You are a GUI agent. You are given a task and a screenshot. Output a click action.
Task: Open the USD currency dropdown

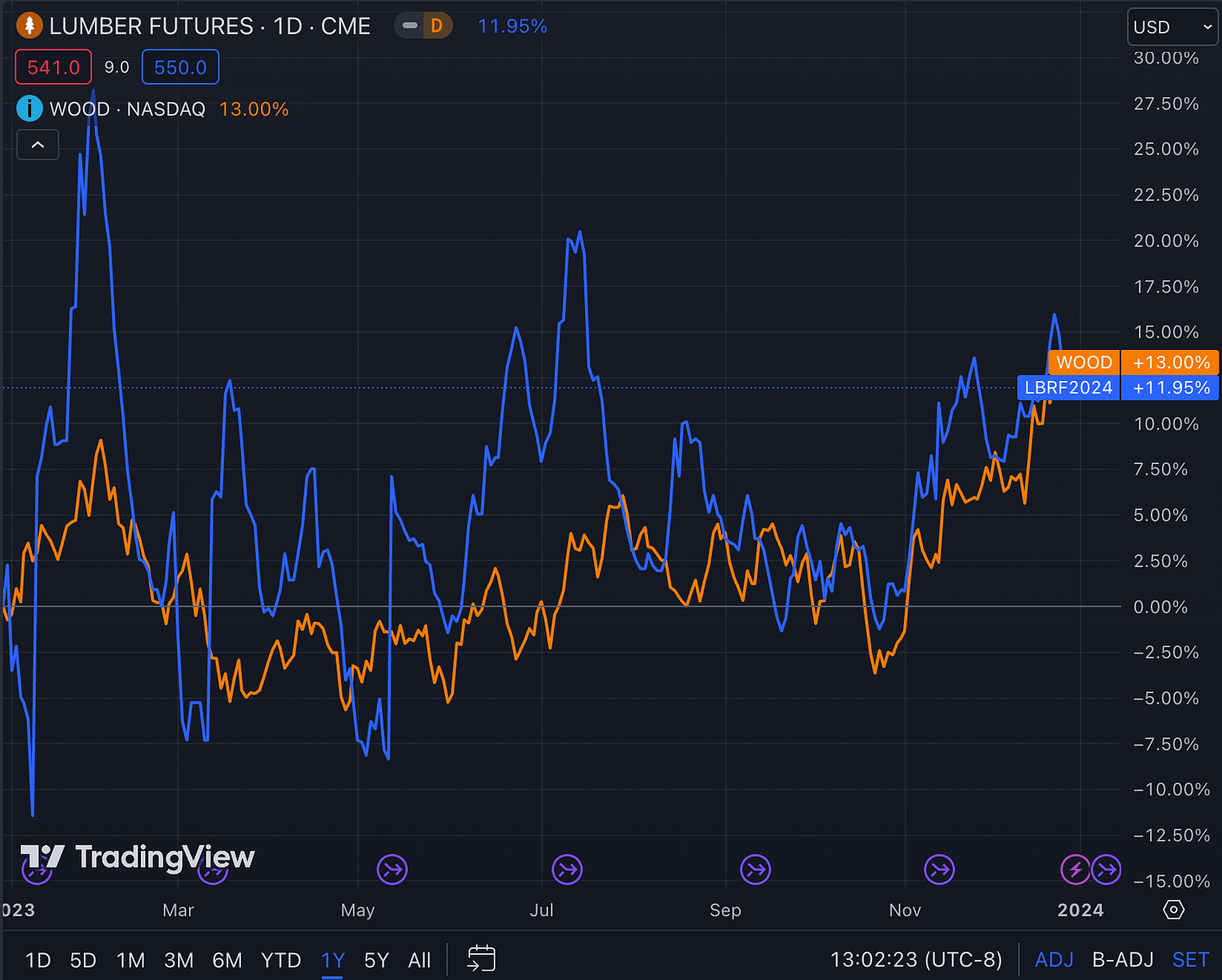1172,27
